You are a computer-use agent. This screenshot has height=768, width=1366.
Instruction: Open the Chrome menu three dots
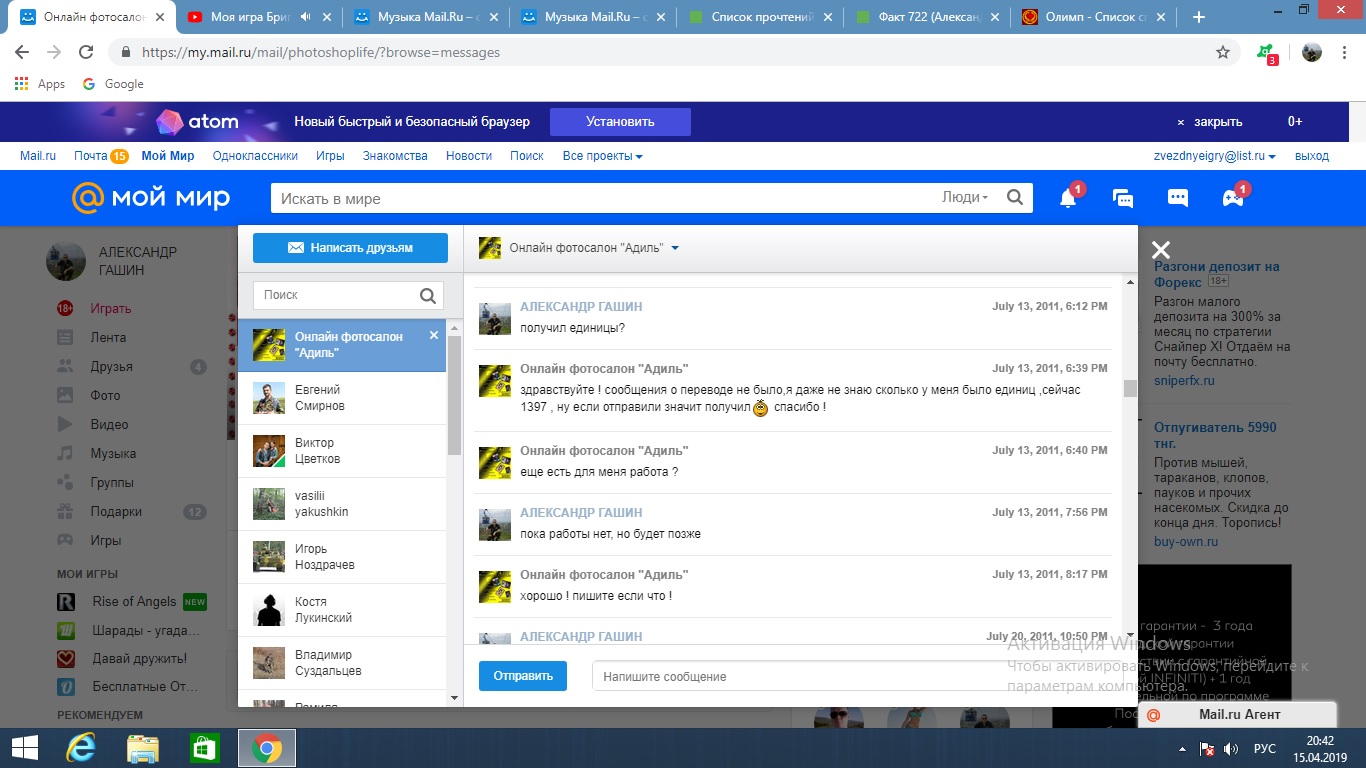point(1345,52)
